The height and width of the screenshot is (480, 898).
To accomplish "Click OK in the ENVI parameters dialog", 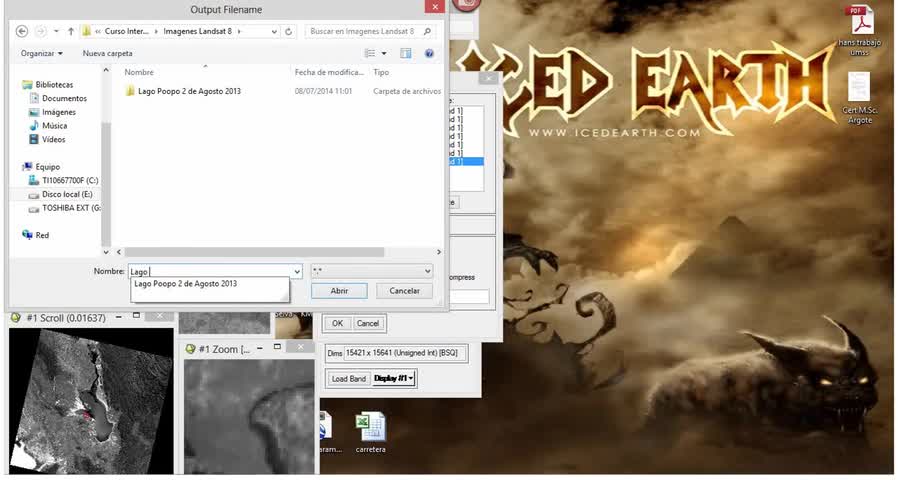I will pyautogui.click(x=337, y=323).
